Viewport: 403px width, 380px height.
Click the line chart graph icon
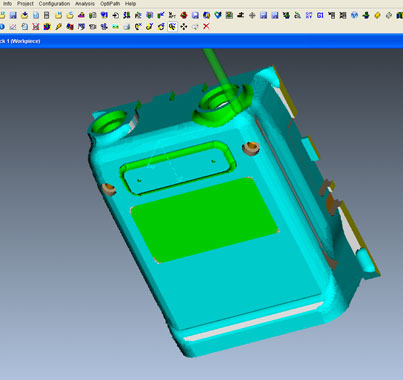tap(13, 27)
